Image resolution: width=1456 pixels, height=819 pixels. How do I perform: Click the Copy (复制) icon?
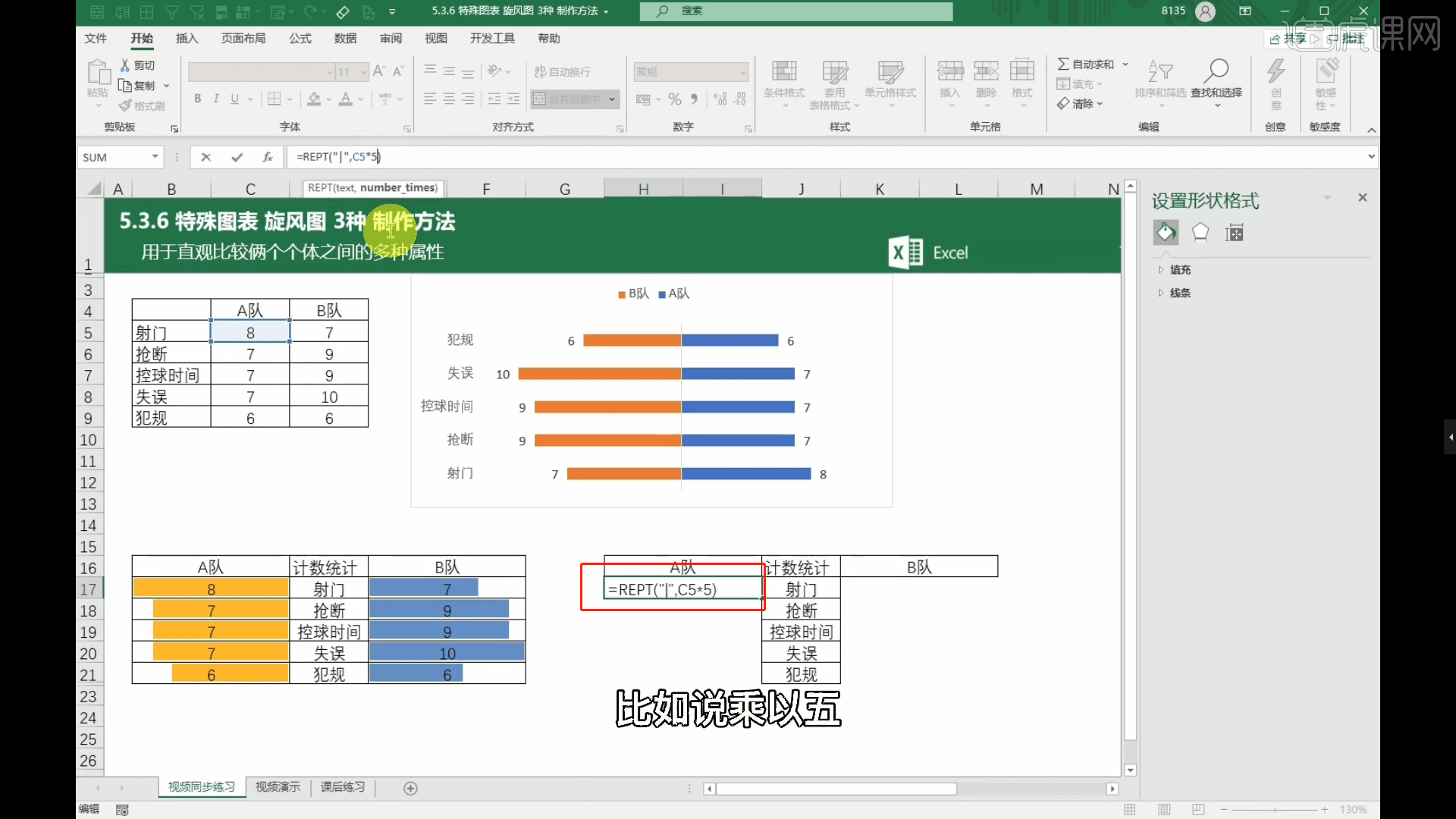point(125,86)
